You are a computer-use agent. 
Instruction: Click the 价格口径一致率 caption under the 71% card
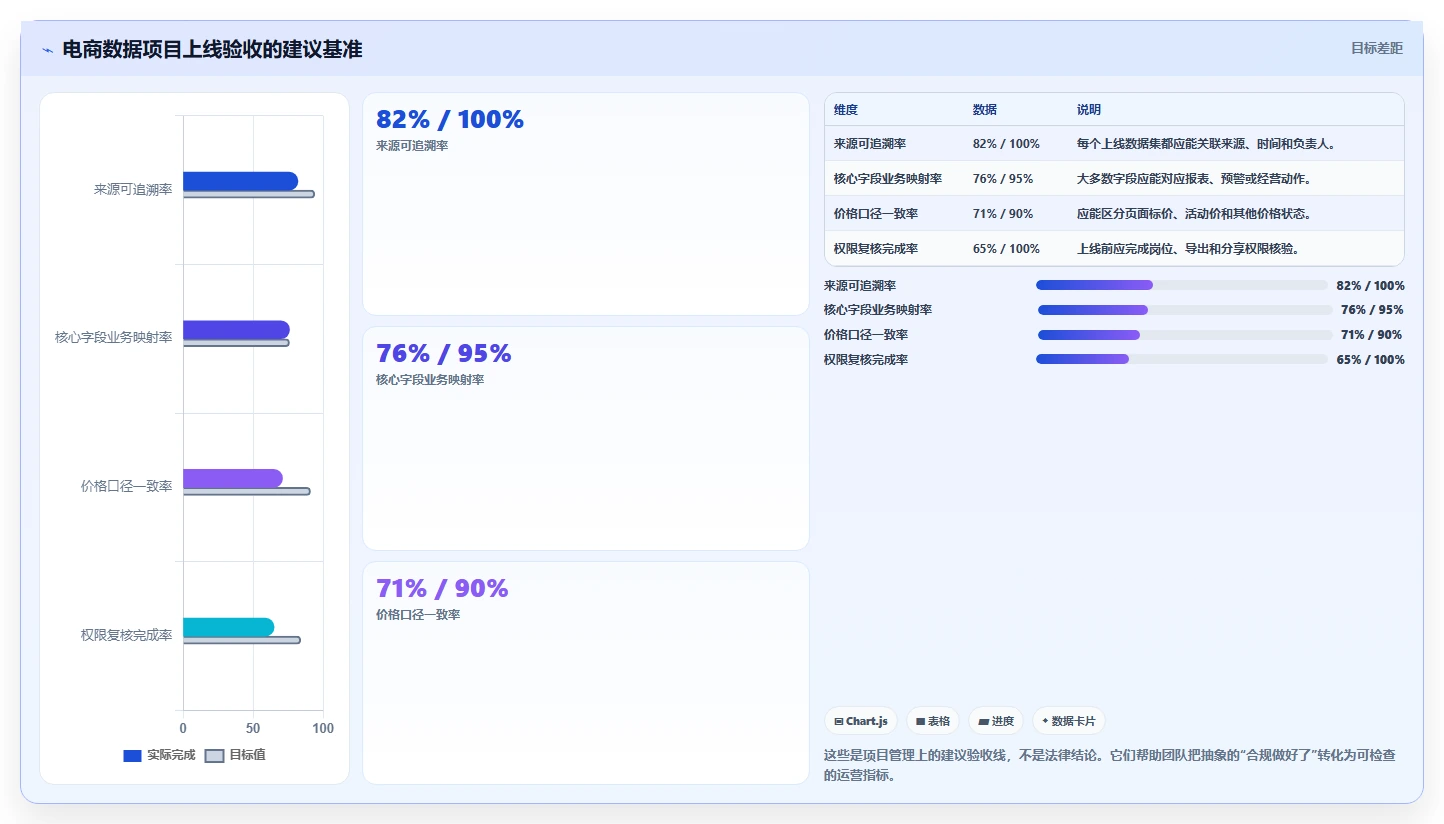[418, 615]
